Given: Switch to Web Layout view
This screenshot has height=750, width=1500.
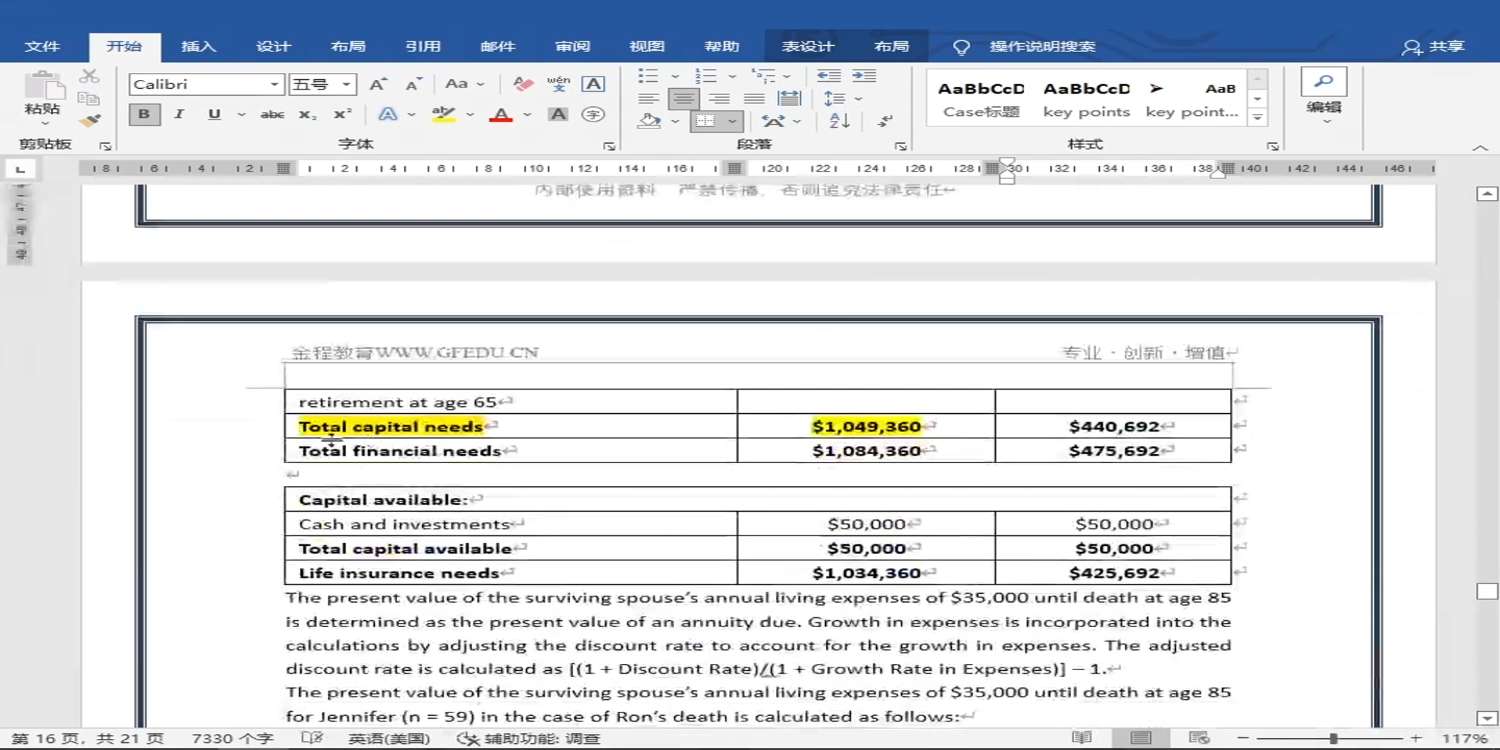Looking at the screenshot, I should [x=1201, y=739].
